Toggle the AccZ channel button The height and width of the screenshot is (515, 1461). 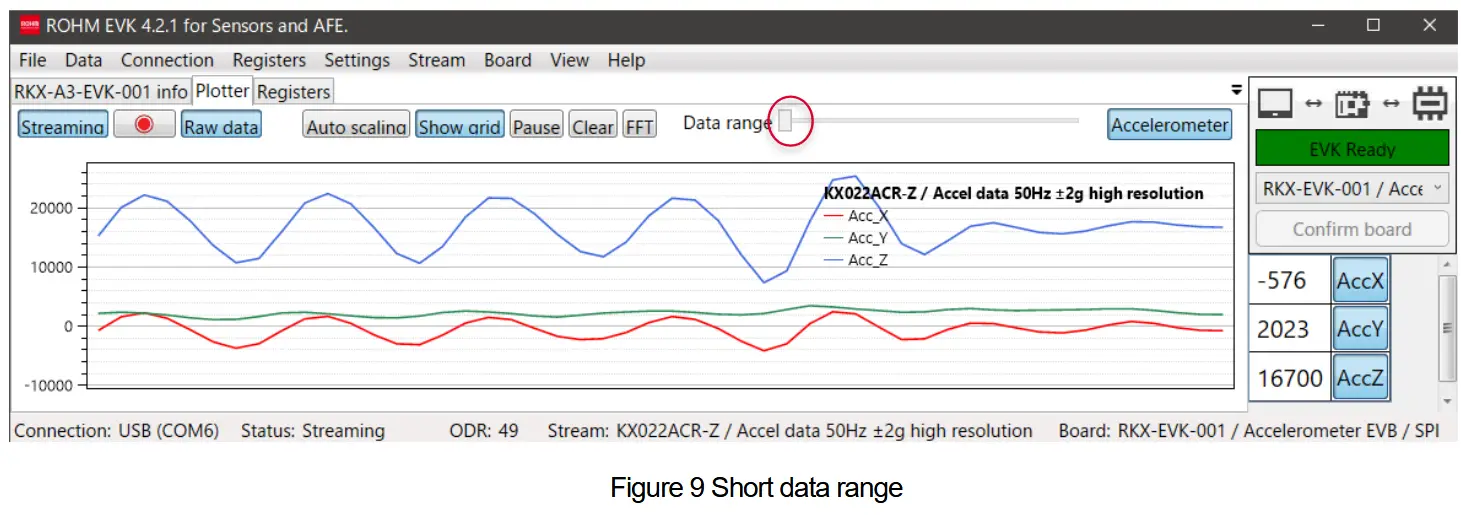click(x=1359, y=377)
